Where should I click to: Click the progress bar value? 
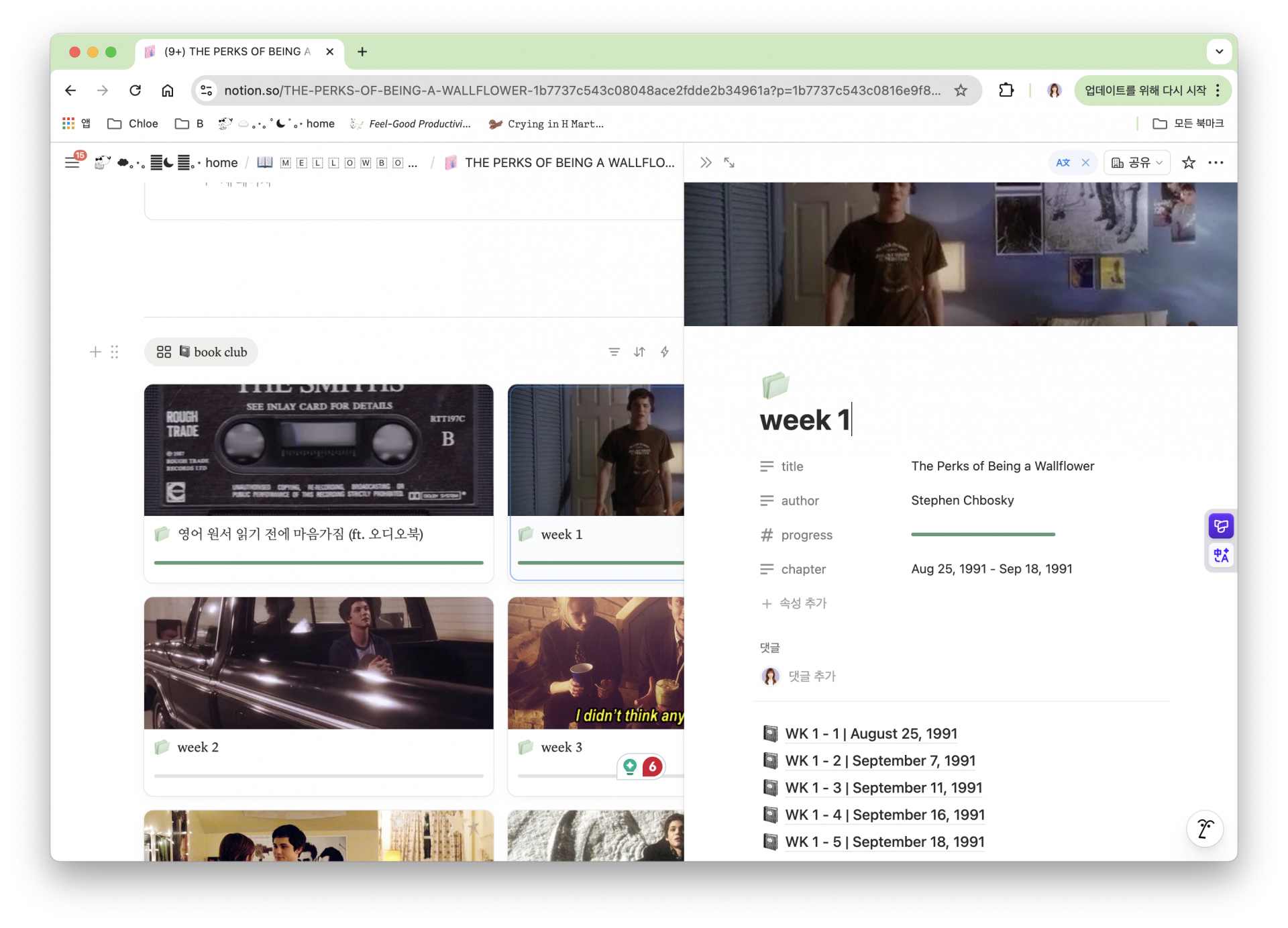983,535
